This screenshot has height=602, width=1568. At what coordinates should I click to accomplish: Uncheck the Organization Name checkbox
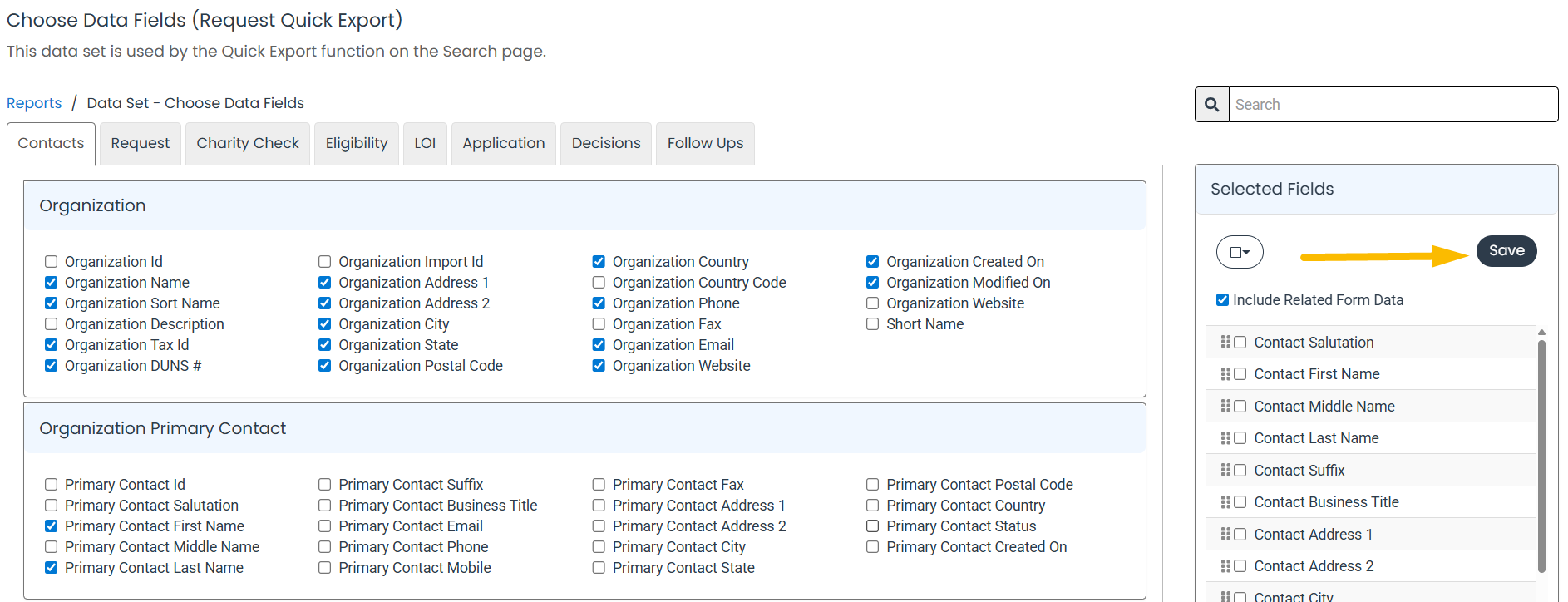tap(52, 283)
